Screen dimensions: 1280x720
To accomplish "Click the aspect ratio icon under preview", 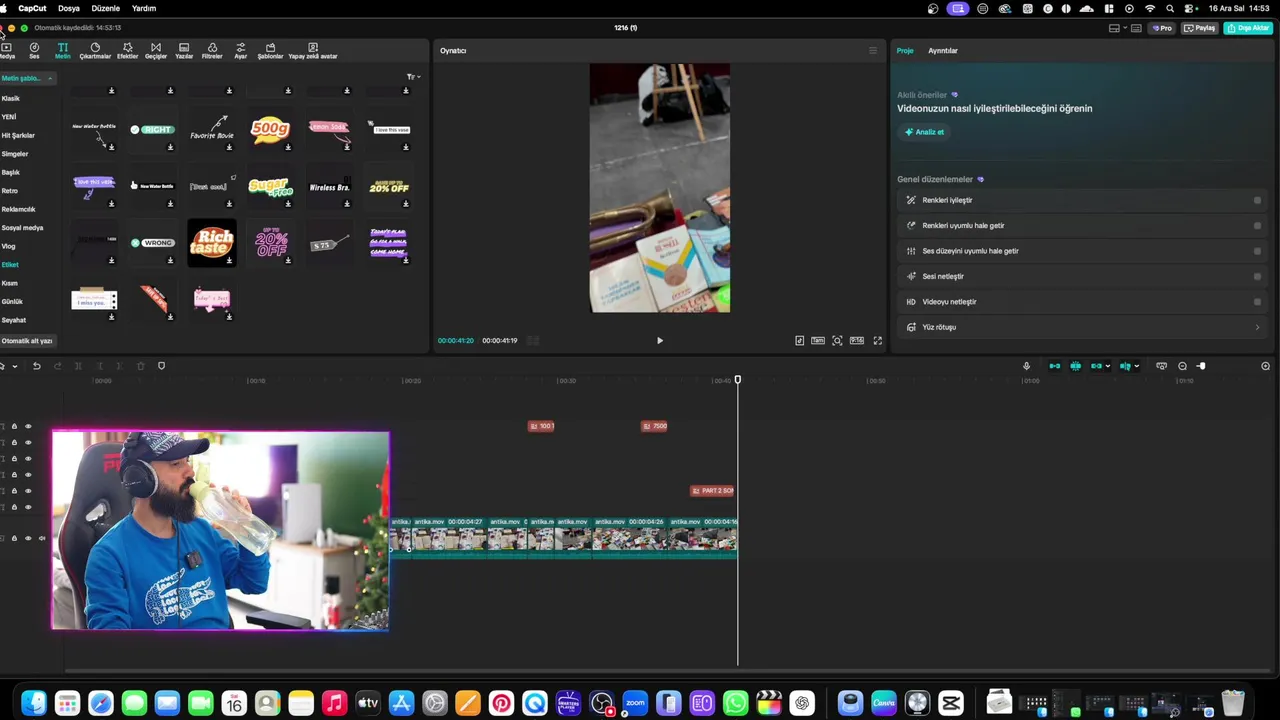I will pyautogui.click(x=856, y=341).
